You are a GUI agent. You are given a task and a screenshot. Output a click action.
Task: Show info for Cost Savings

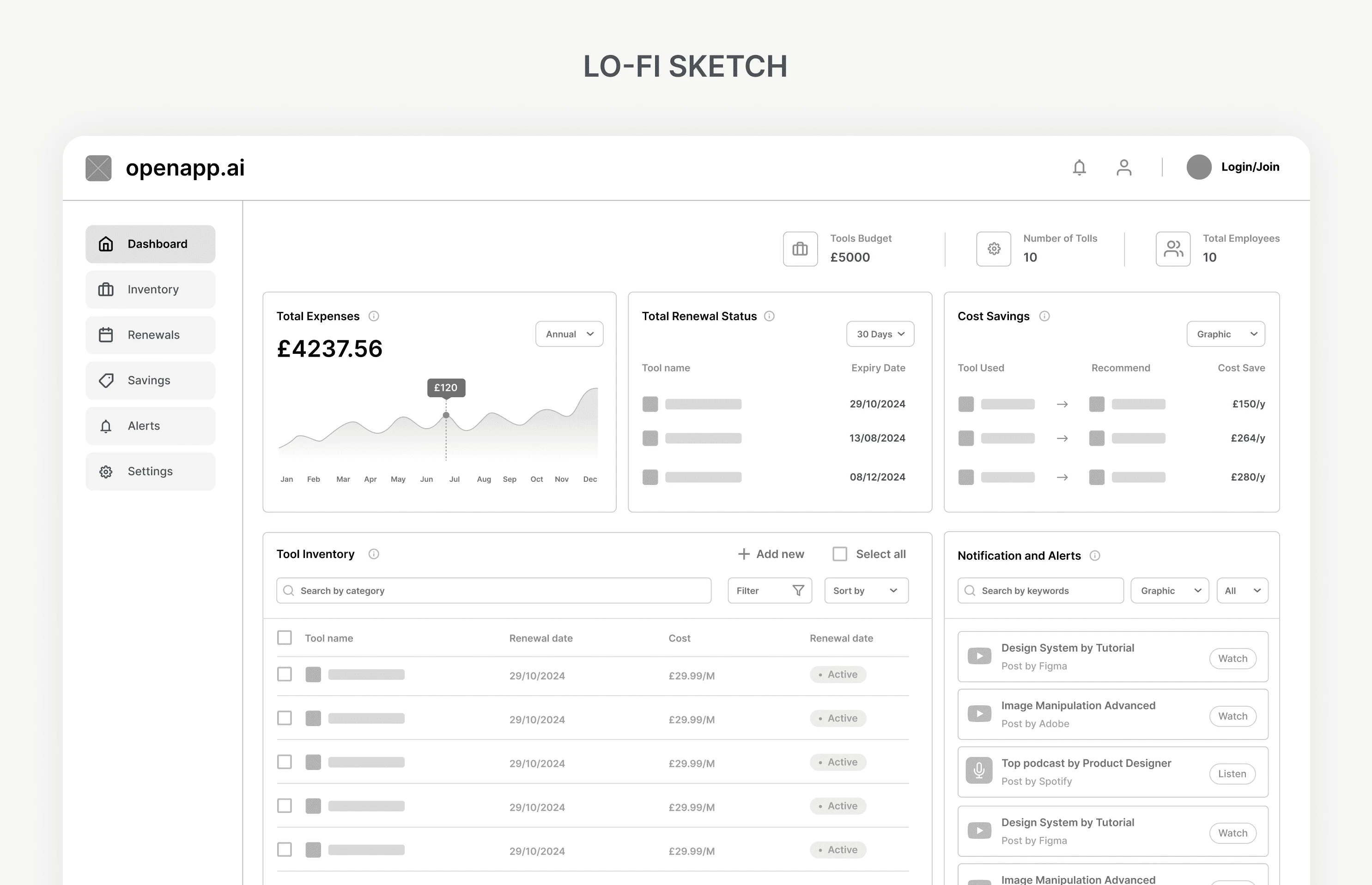pos(1044,316)
